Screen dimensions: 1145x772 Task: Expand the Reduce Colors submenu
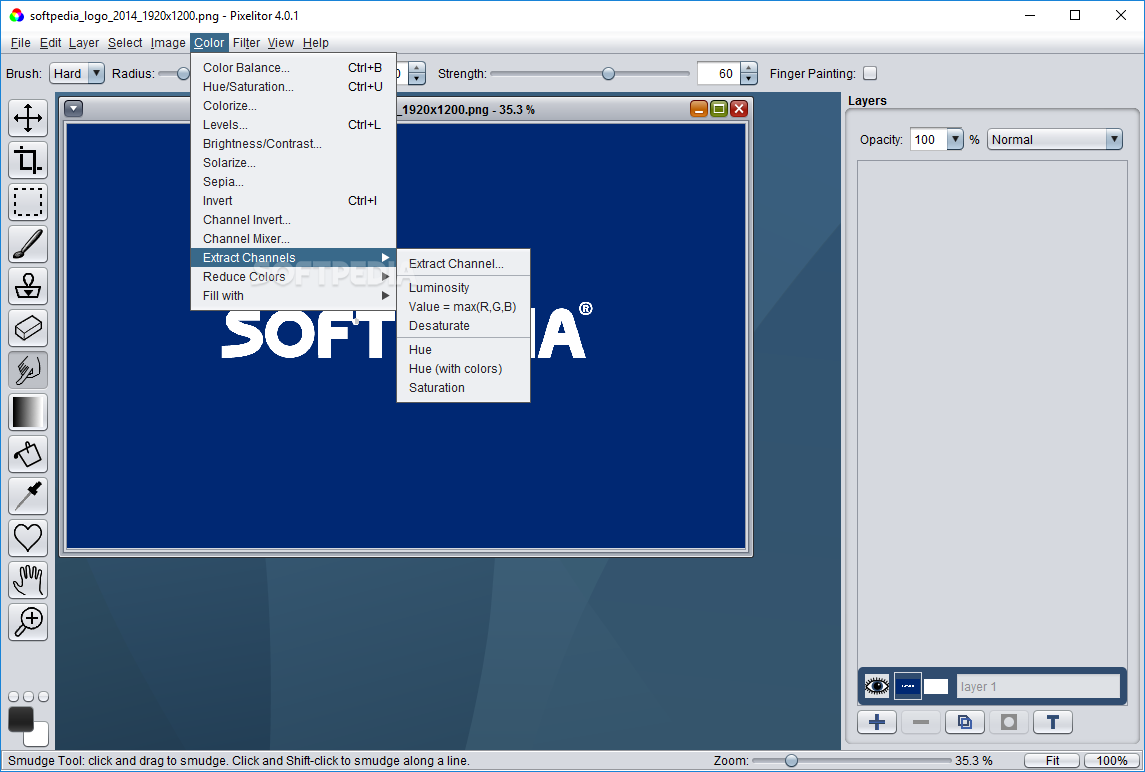coord(294,277)
